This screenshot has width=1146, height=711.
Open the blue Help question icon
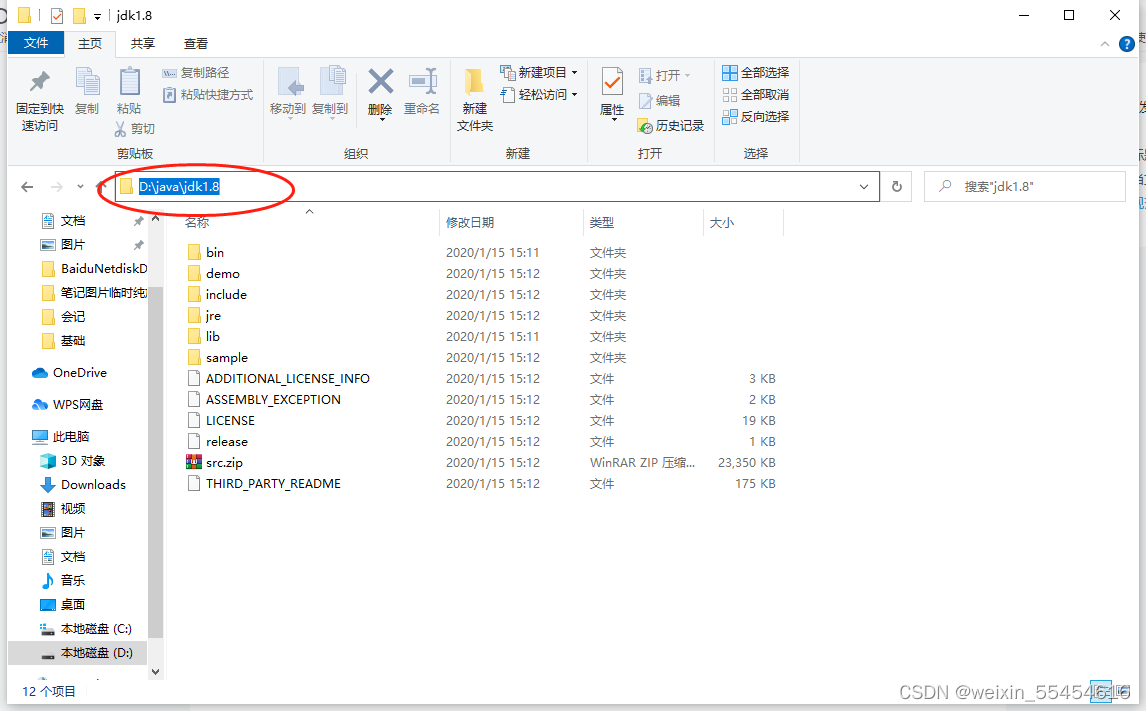tap(1127, 44)
